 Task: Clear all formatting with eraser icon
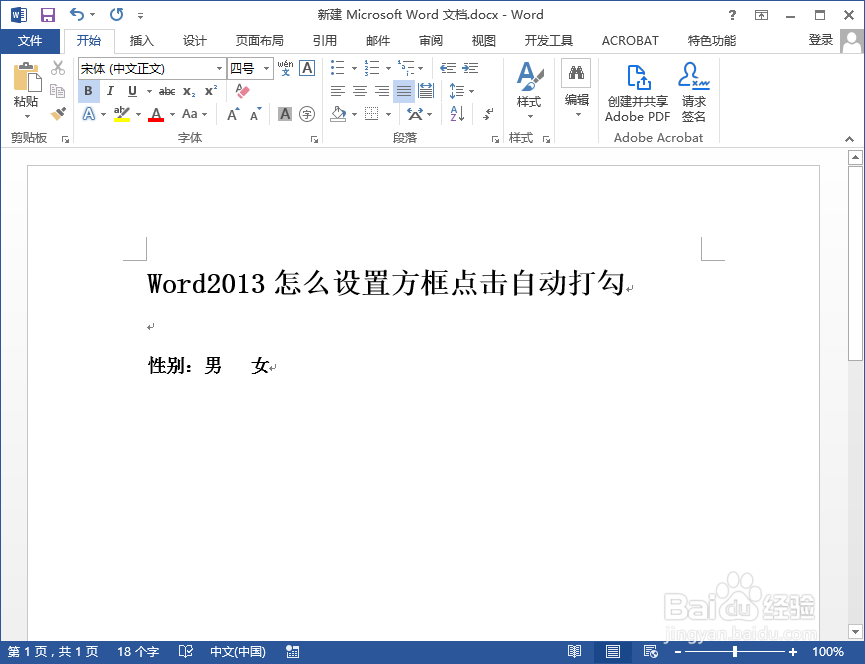(x=242, y=91)
